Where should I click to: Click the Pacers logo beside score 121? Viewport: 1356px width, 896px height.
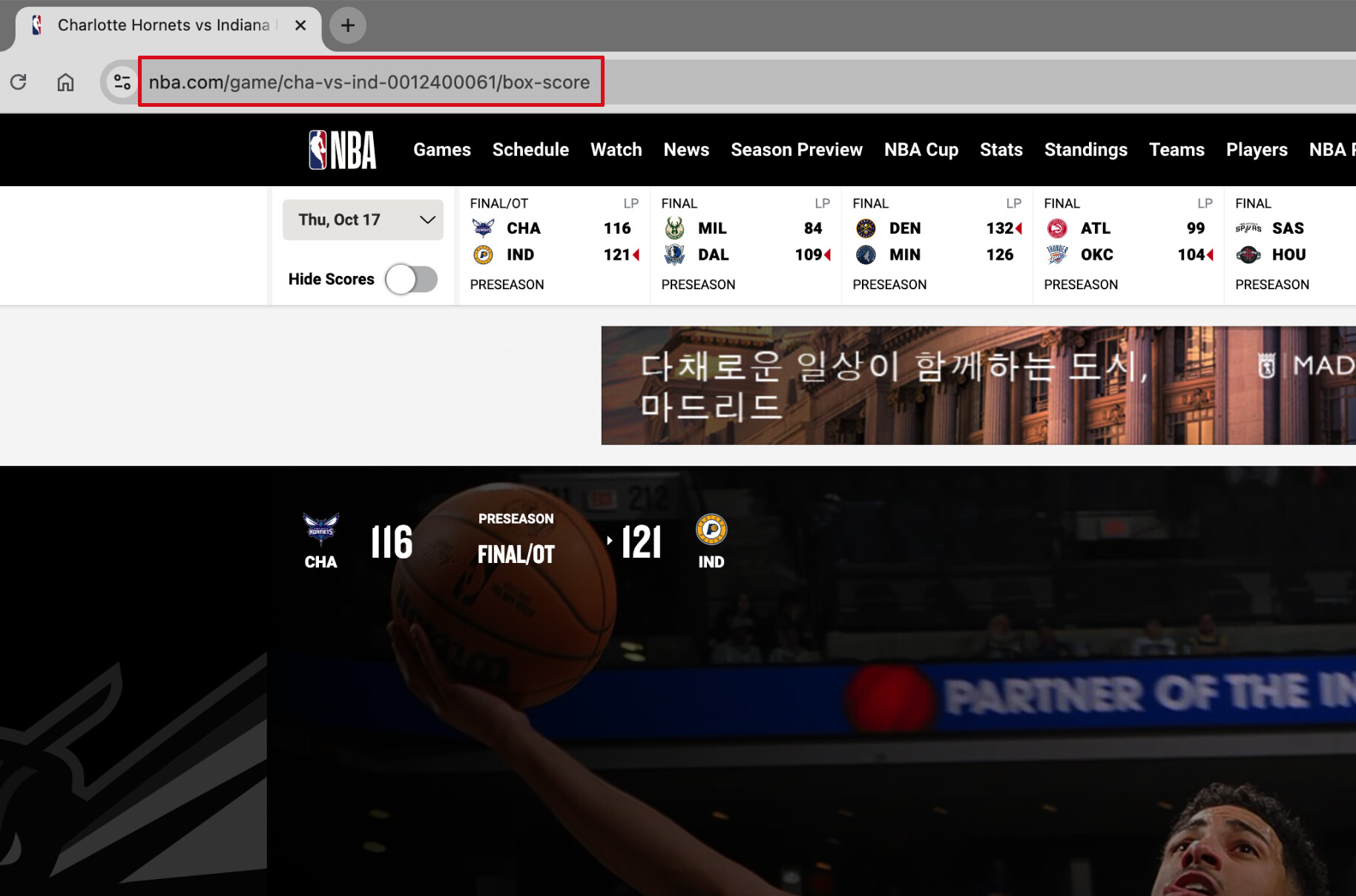[x=711, y=530]
